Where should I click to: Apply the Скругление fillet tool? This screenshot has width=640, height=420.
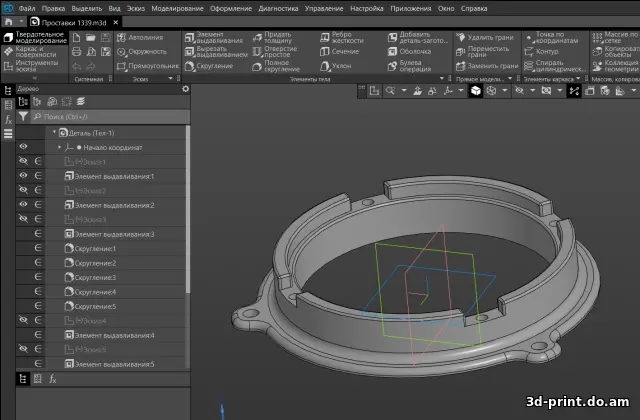click(209, 66)
